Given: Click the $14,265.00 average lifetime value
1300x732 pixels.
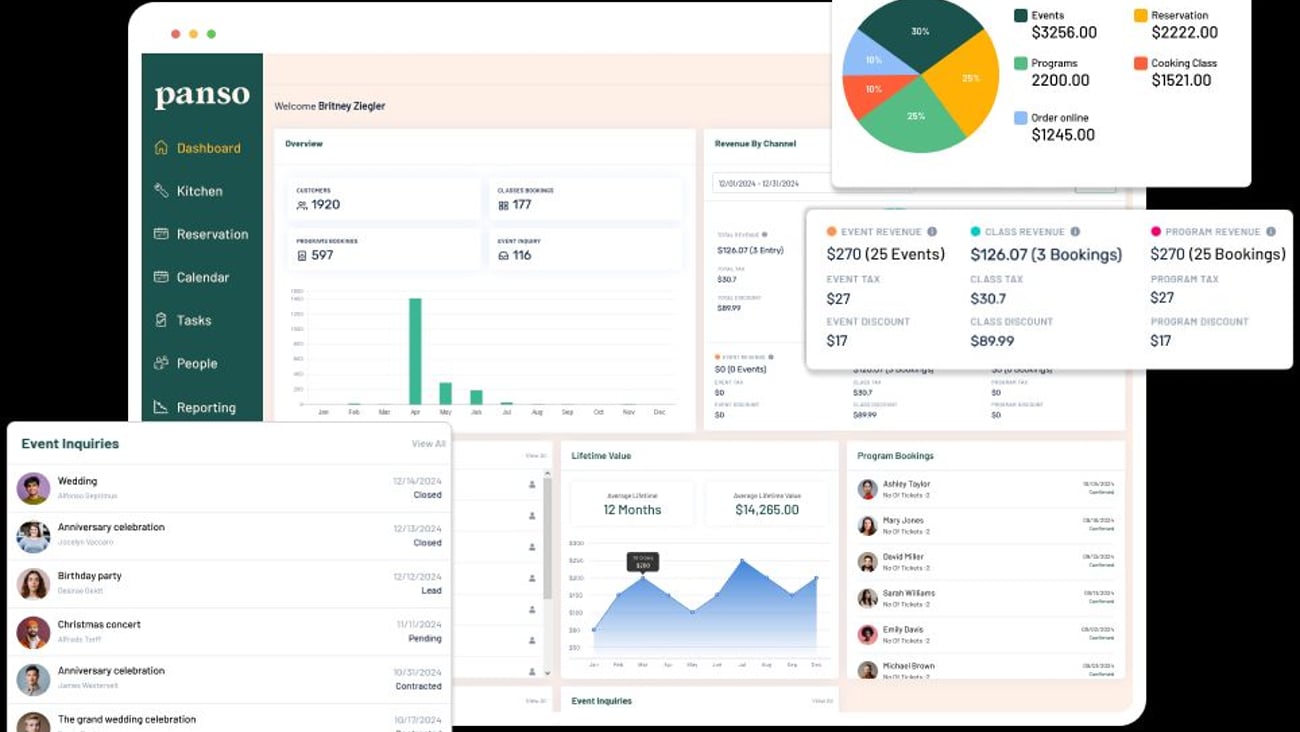Looking at the screenshot, I should click(x=767, y=510).
